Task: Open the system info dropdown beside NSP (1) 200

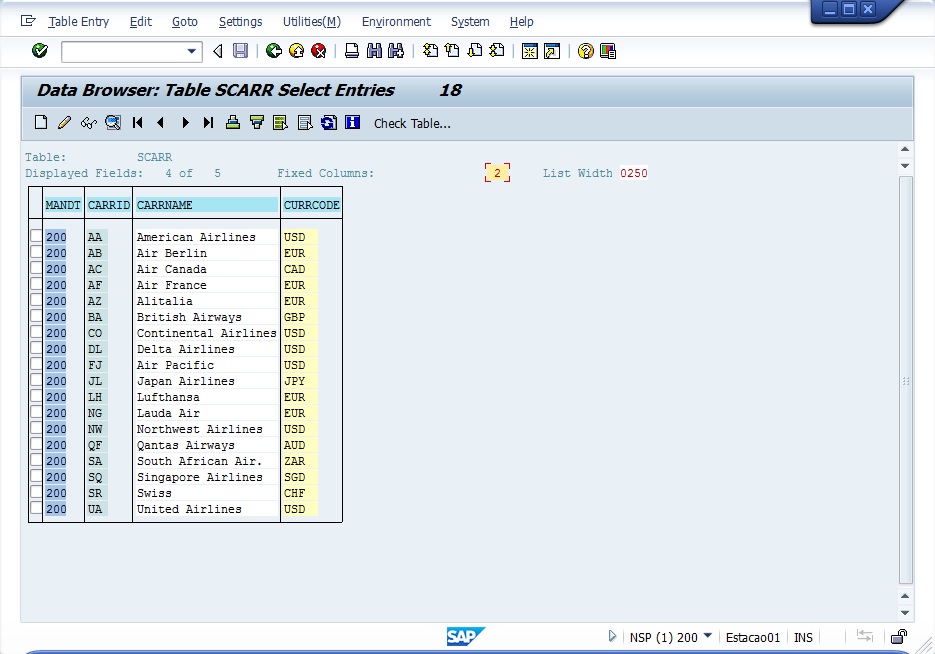Action: click(x=708, y=636)
